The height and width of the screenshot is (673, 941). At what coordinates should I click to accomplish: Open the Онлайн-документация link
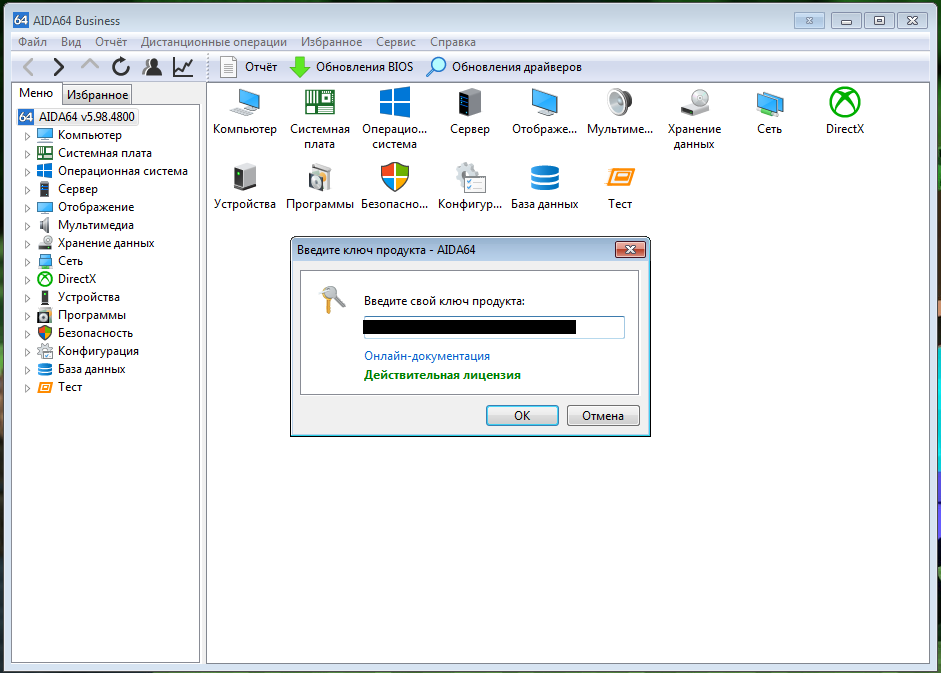coord(427,356)
